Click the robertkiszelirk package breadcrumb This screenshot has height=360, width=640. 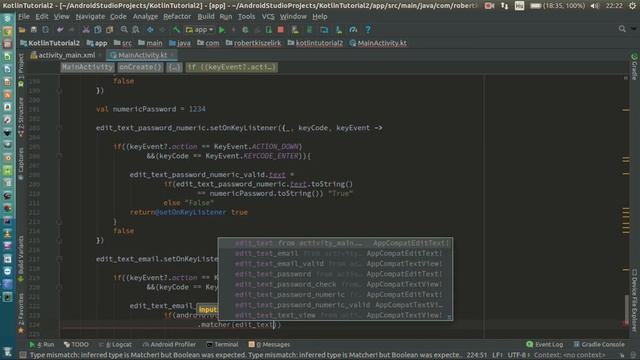(253, 43)
